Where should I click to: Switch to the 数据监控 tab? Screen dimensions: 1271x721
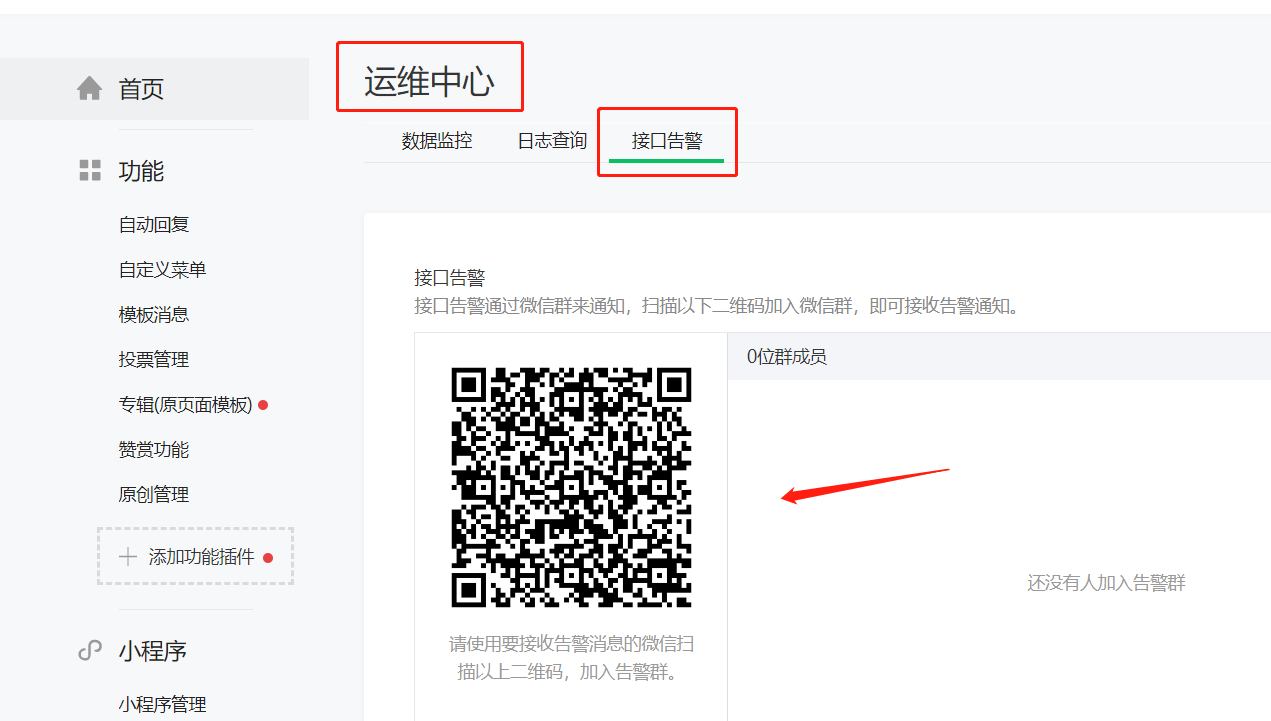tap(437, 141)
